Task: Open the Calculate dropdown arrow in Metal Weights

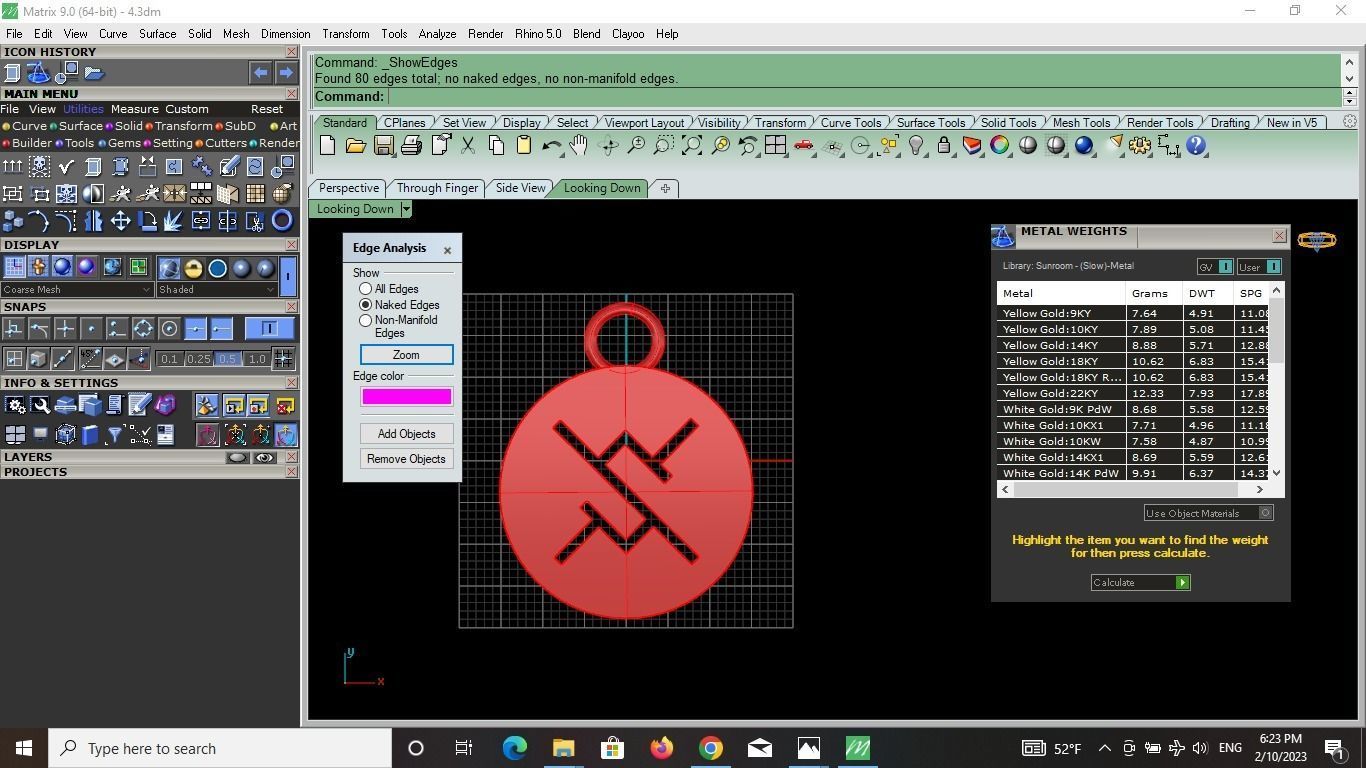Action: [1182, 582]
